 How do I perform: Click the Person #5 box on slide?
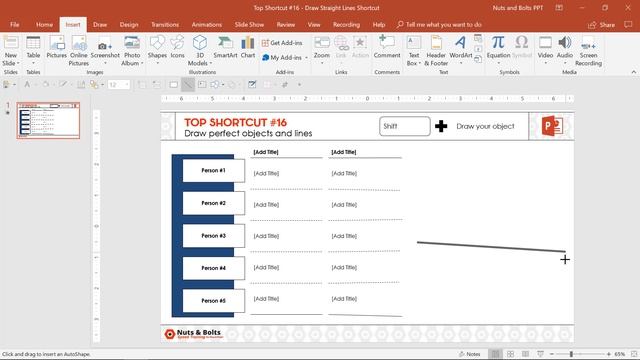(x=213, y=301)
